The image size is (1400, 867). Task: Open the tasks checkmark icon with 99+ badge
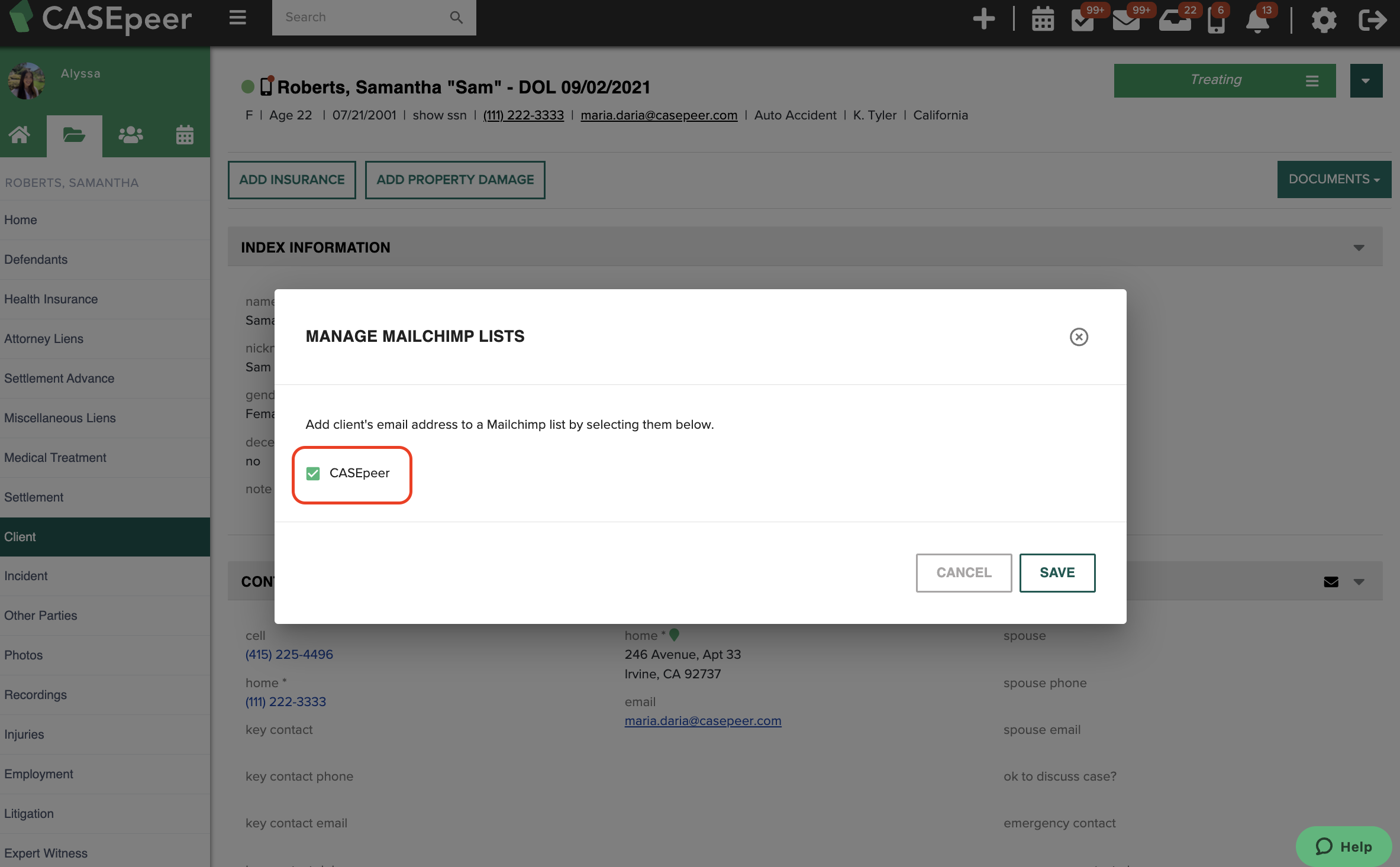click(x=1082, y=21)
